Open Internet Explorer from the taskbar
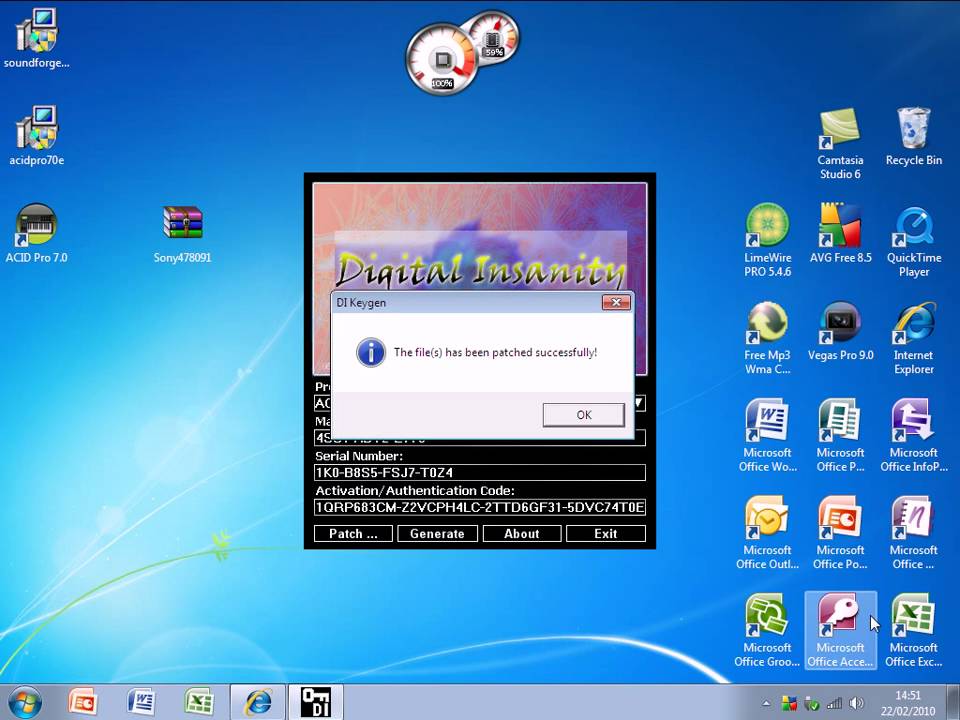Screen dimensions: 960x720 click(258, 702)
